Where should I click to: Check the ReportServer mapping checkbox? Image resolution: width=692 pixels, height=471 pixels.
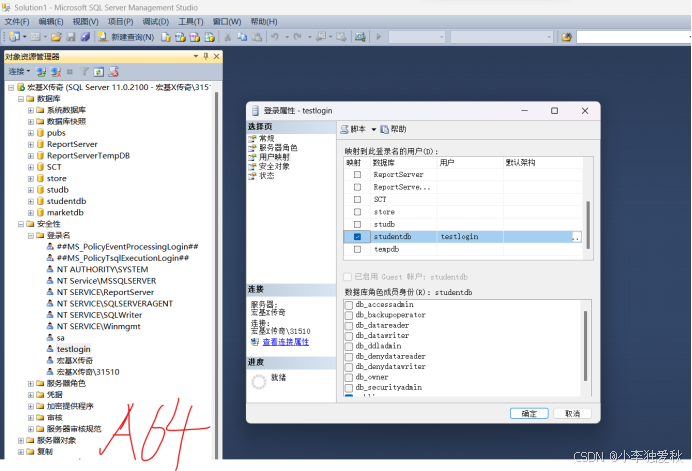357,175
